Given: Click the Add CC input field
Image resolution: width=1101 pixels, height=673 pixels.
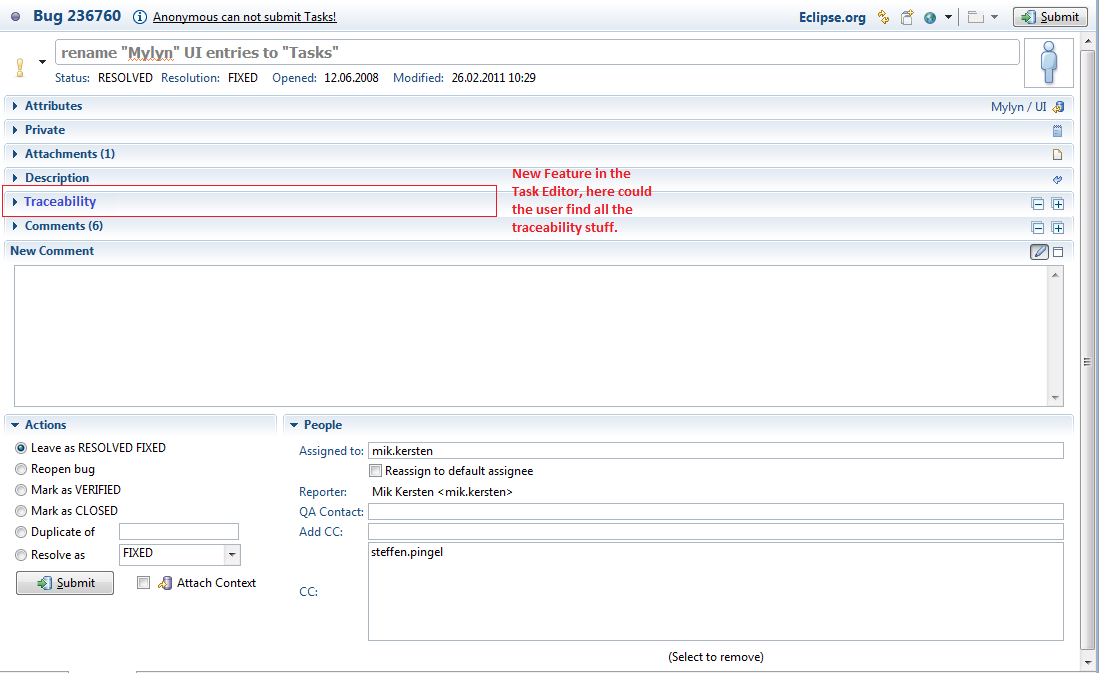Looking at the screenshot, I should pyautogui.click(x=716, y=531).
